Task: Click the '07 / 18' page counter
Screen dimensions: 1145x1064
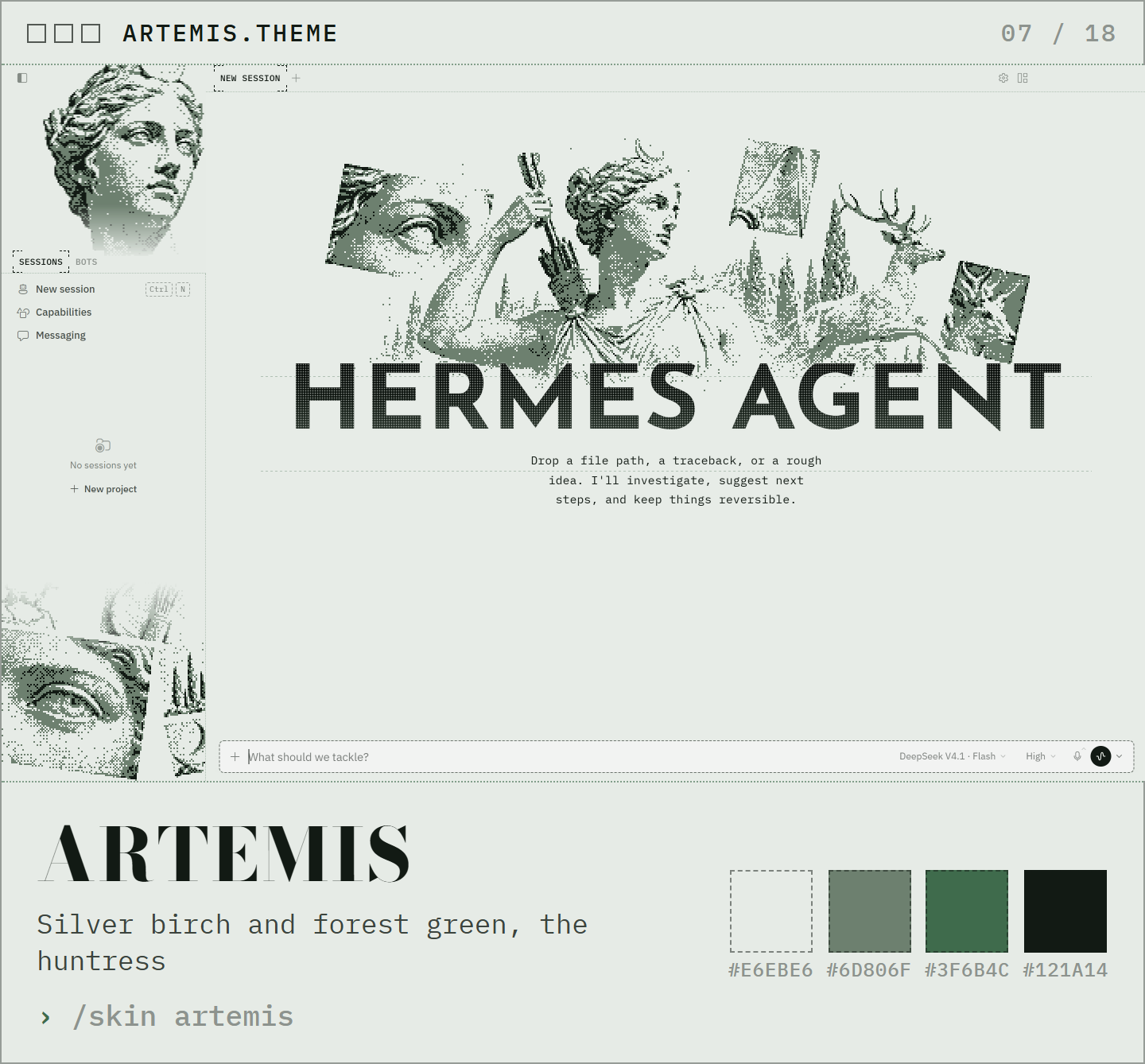Action: coord(1058,33)
